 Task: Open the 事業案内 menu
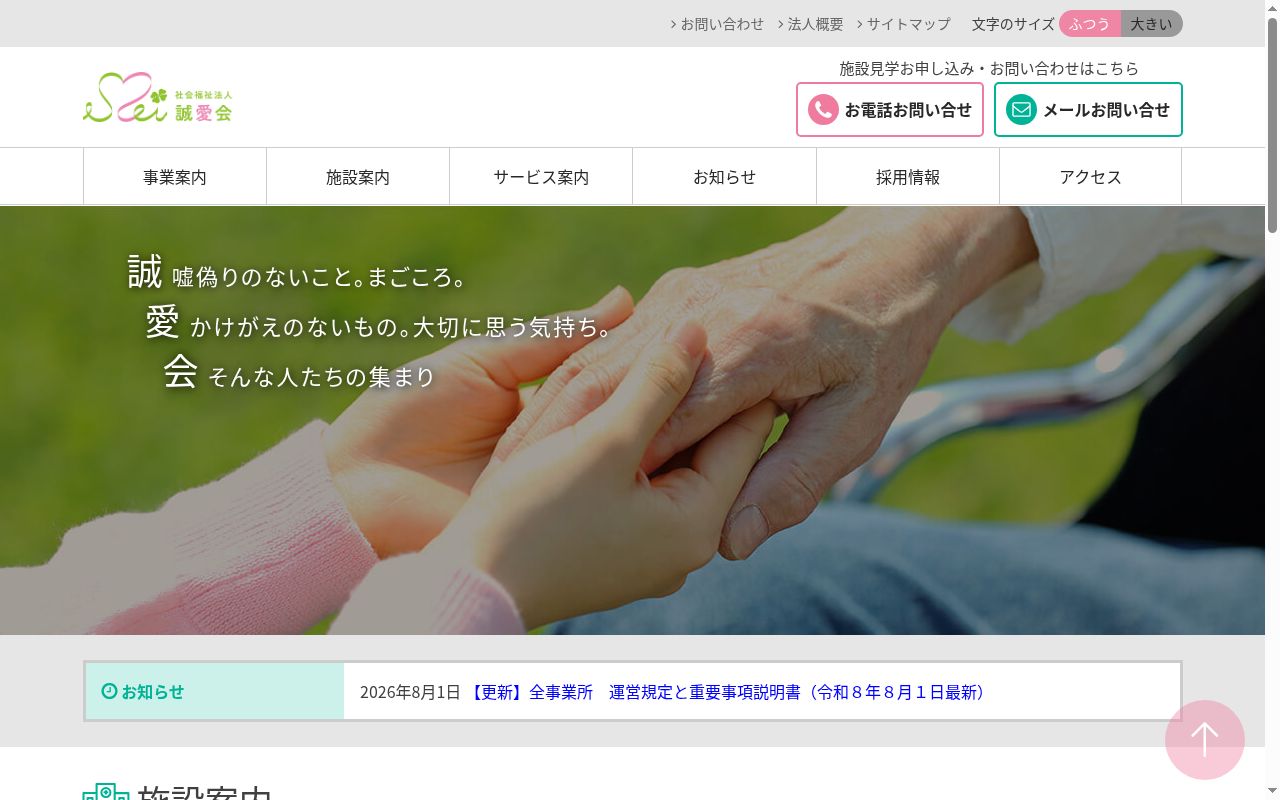click(x=175, y=177)
